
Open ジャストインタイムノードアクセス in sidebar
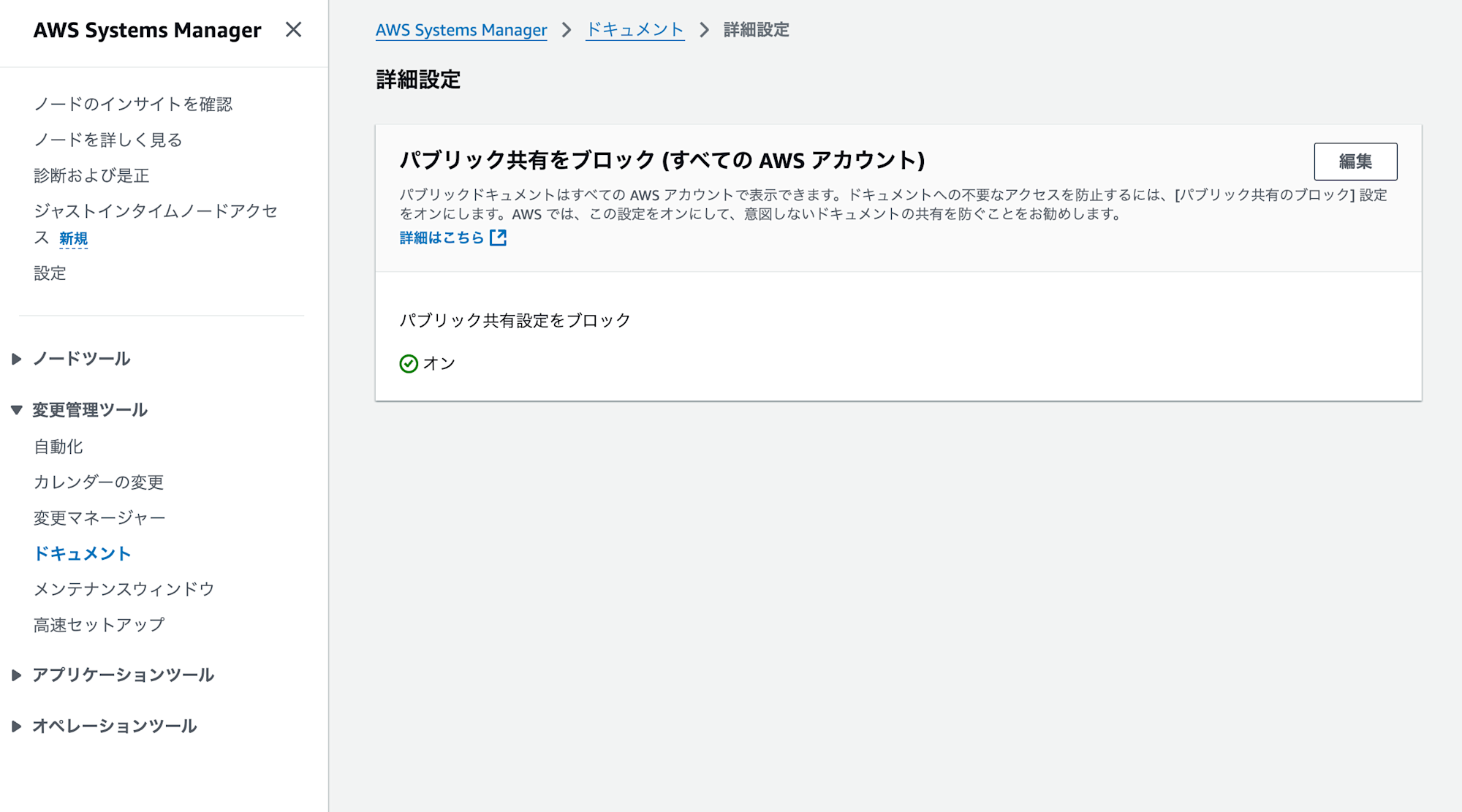coord(156,224)
